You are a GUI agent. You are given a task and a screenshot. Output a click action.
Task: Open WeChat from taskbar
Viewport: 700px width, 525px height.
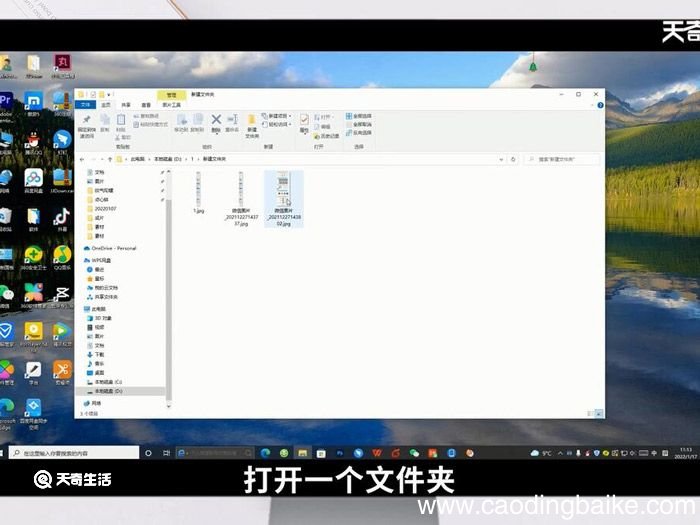click(414, 453)
